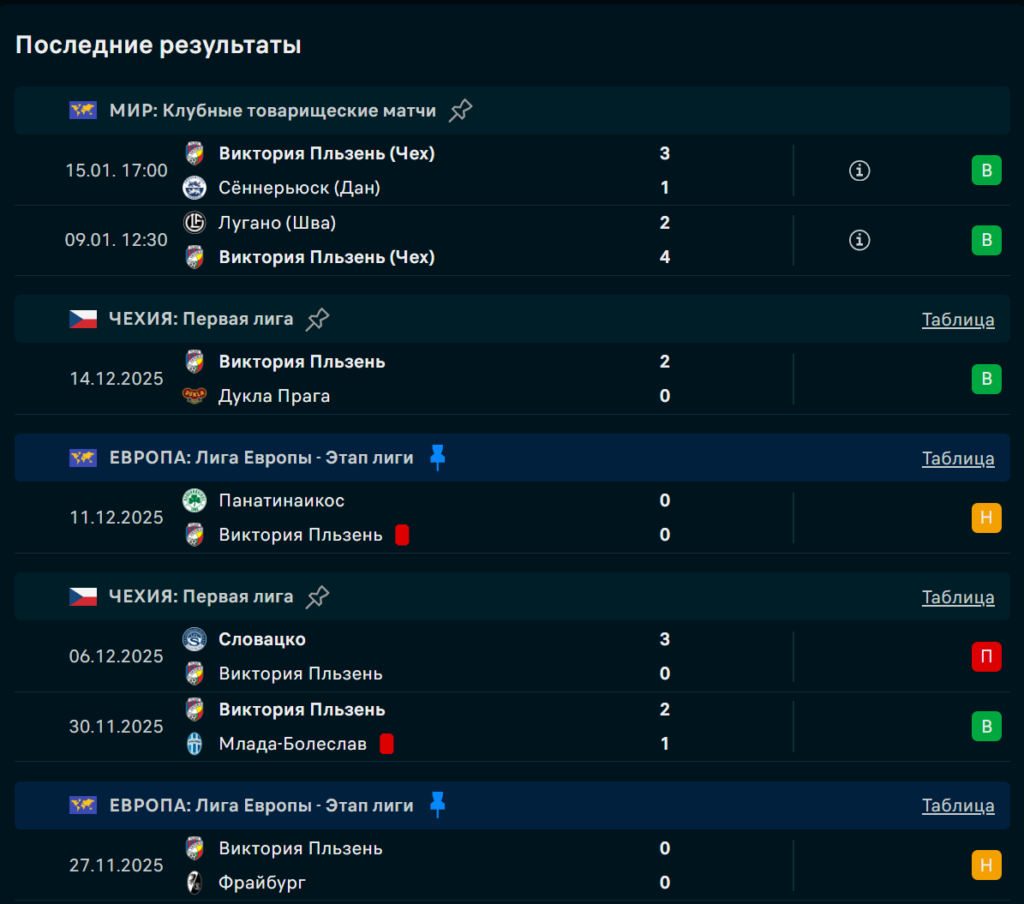
Task: Open the МИР club friendlies league title
Action: (x=272, y=111)
